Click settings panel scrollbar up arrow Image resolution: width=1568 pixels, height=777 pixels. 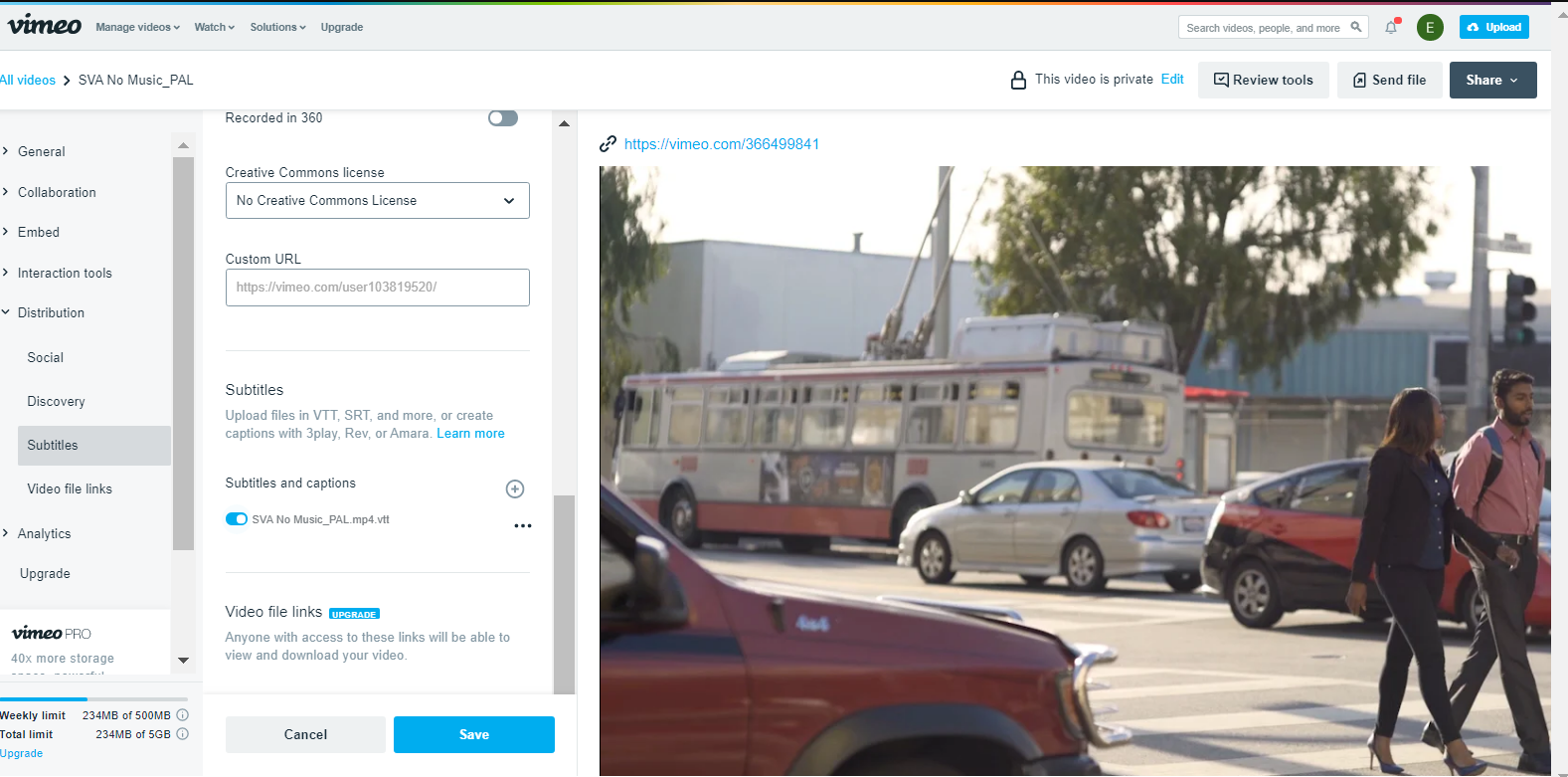tap(564, 123)
